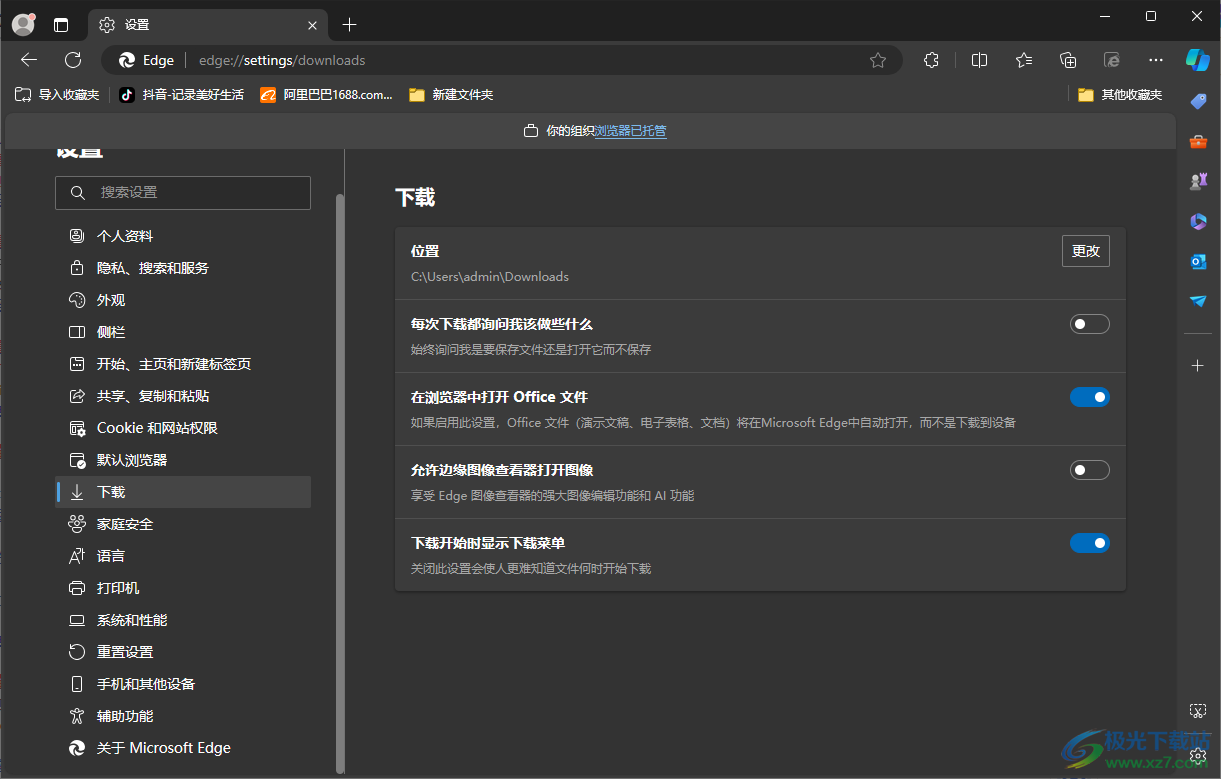Toggle 在浏览器中打开 Office 文件 switch
The width and height of the screenshot is (1221, 779).
pos(1090,397)
